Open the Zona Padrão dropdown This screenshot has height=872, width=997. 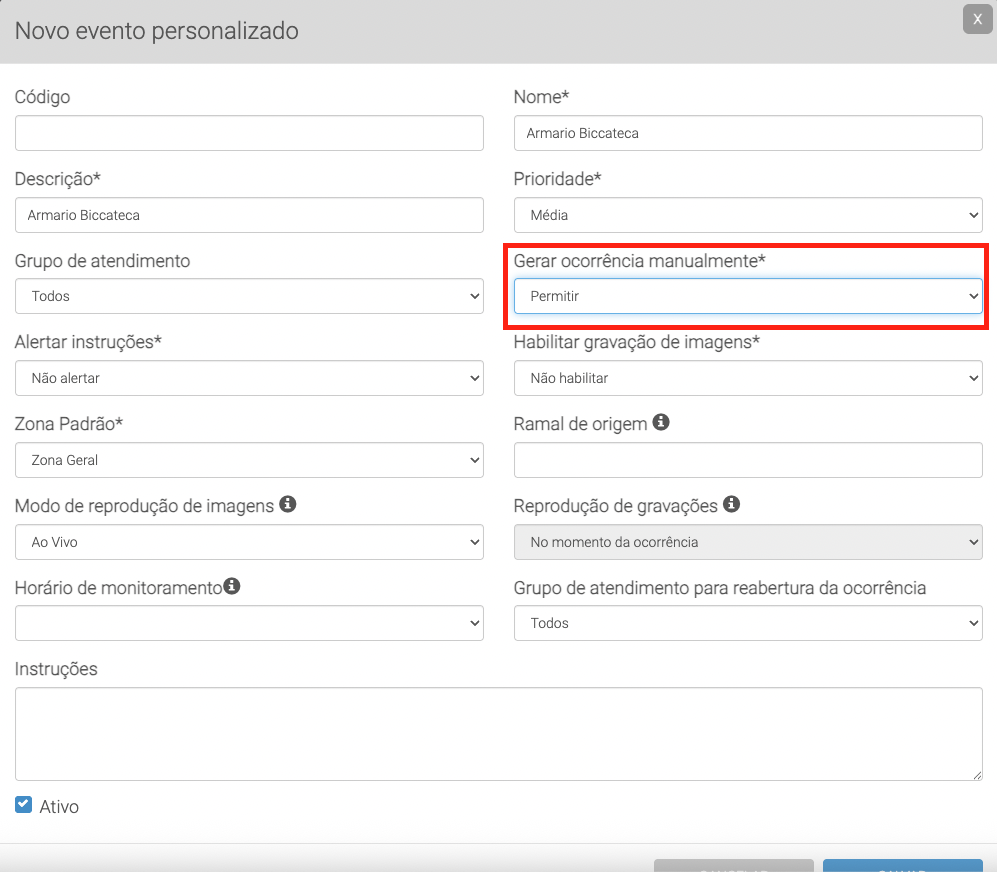coord(249,460)
